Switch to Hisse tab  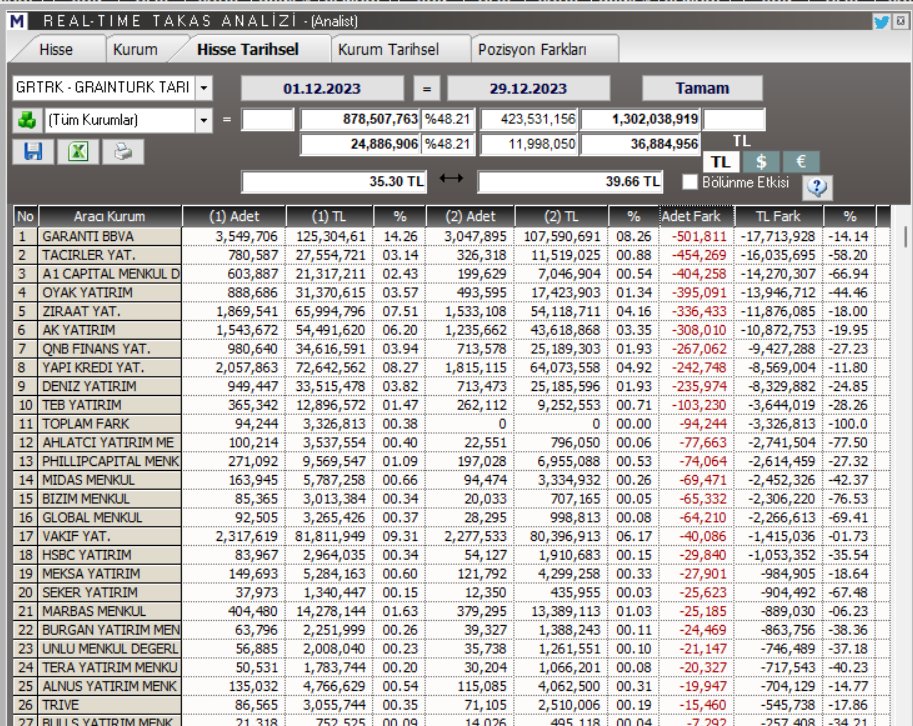click(56, 49)
